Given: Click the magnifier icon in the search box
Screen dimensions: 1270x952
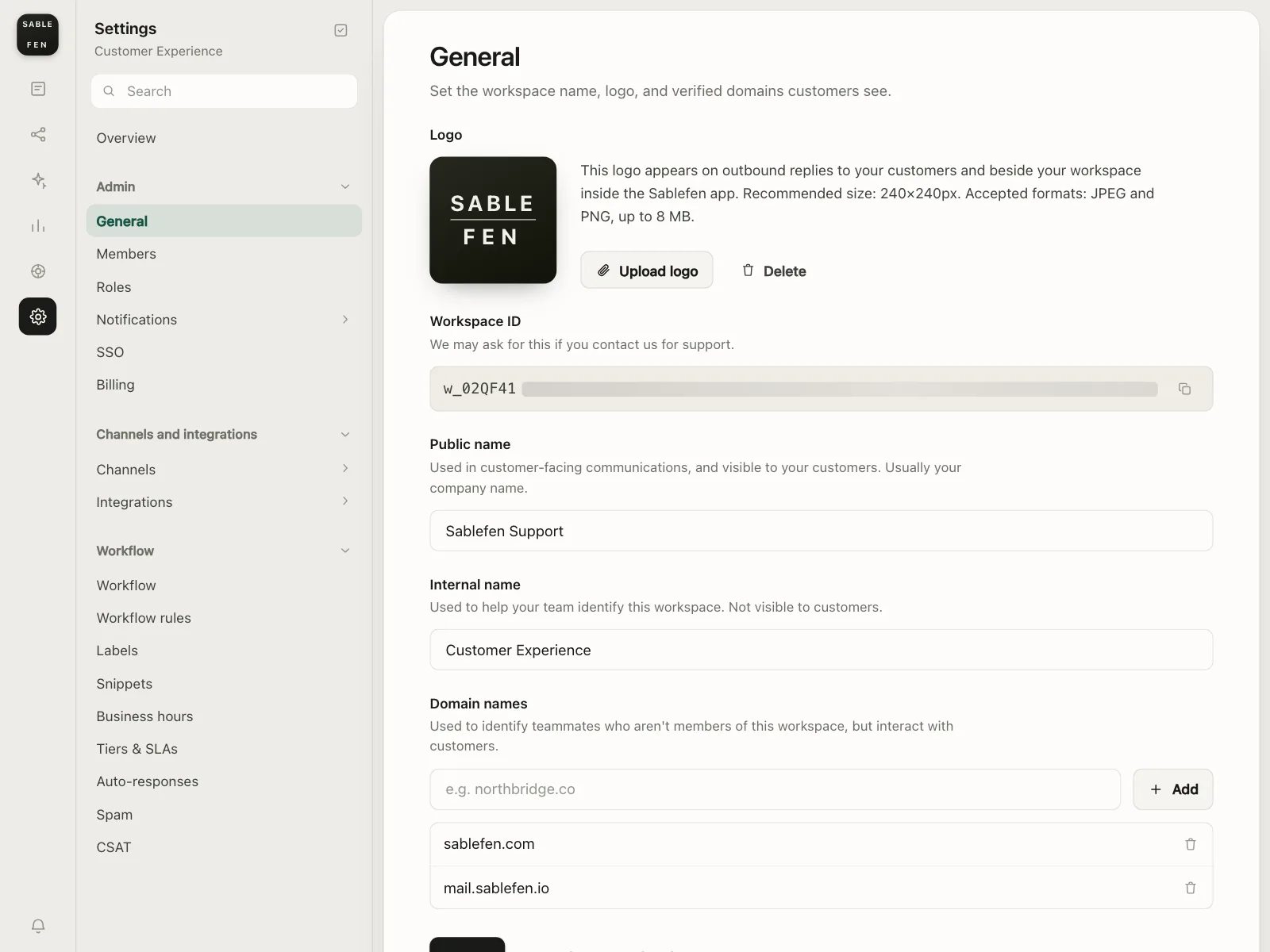Looking at the screenshot, I should 109,91.
